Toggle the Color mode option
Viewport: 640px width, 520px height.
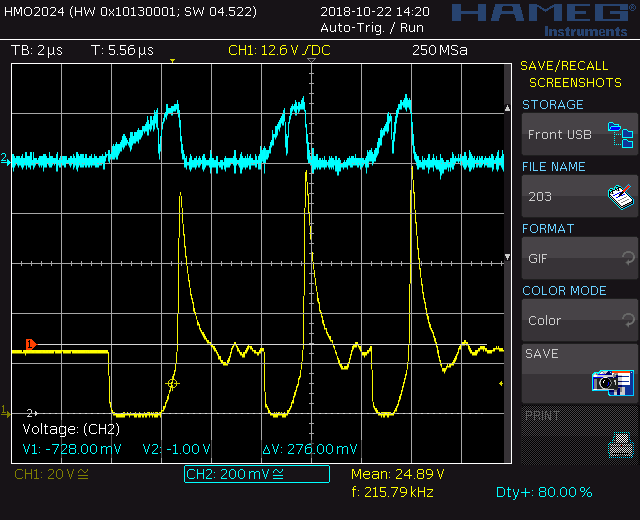[x=580, y=320]
